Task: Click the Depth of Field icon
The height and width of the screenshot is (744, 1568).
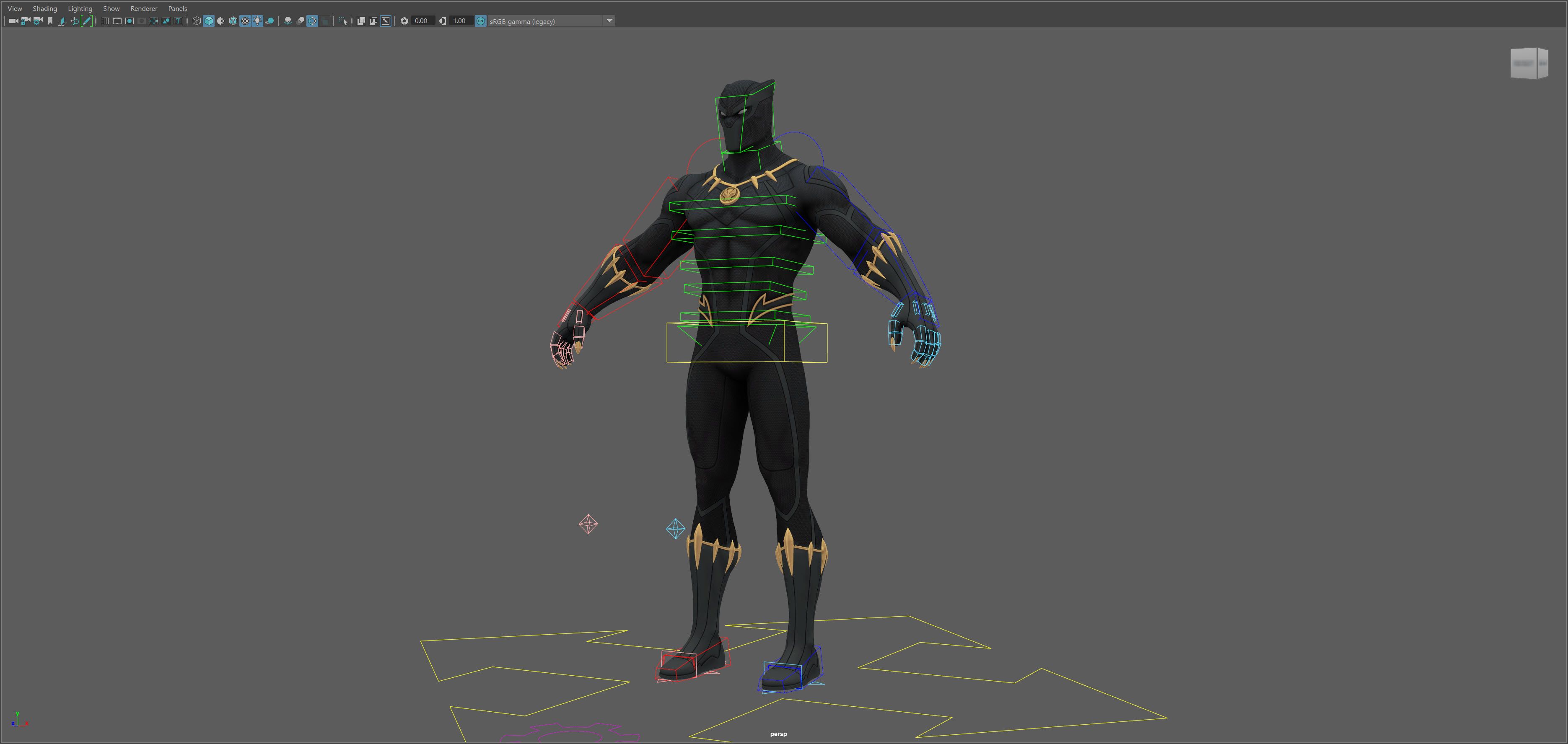Action: [x=325, y=21]
